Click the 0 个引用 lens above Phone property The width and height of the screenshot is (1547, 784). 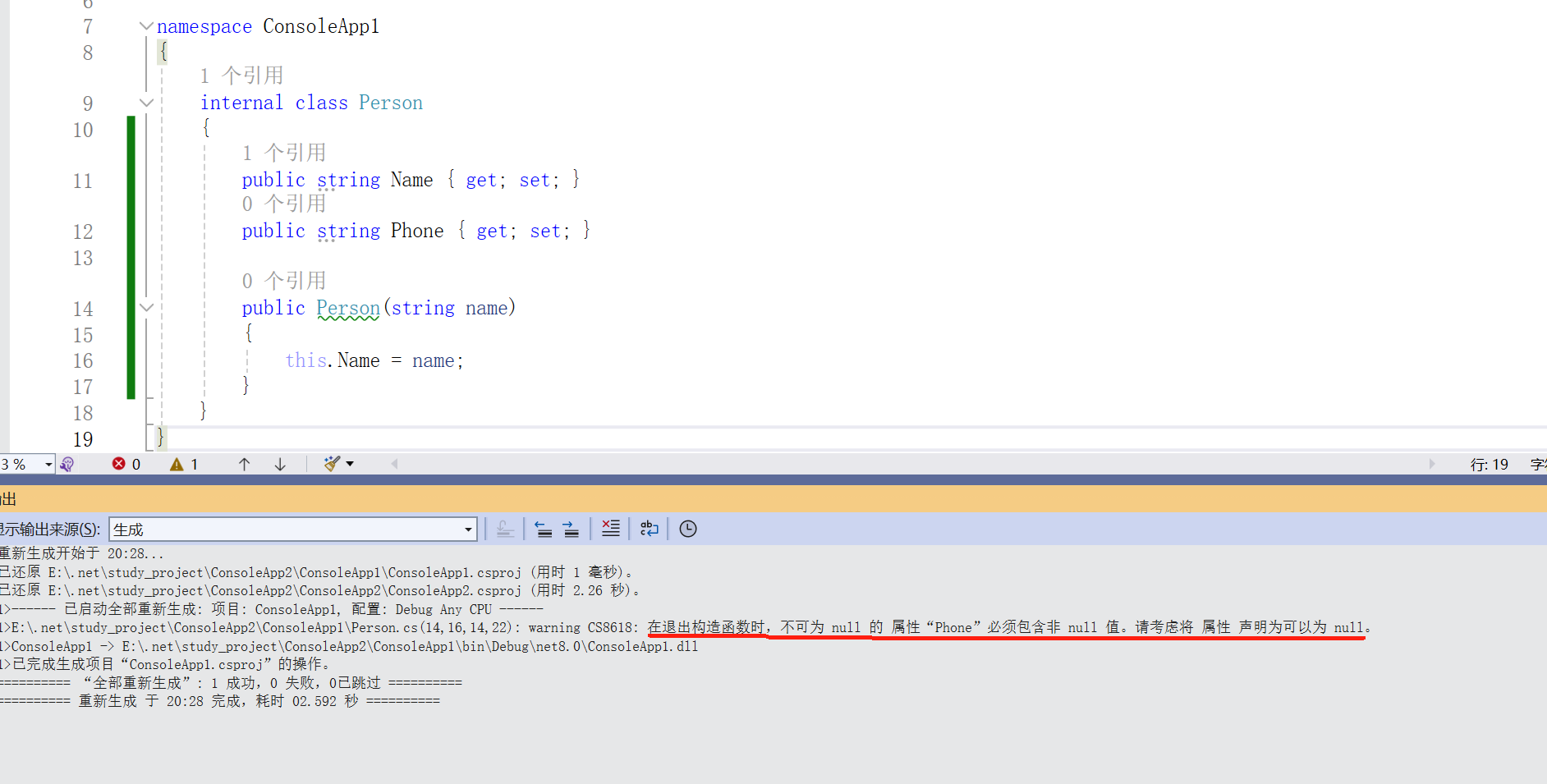[284, 204]
